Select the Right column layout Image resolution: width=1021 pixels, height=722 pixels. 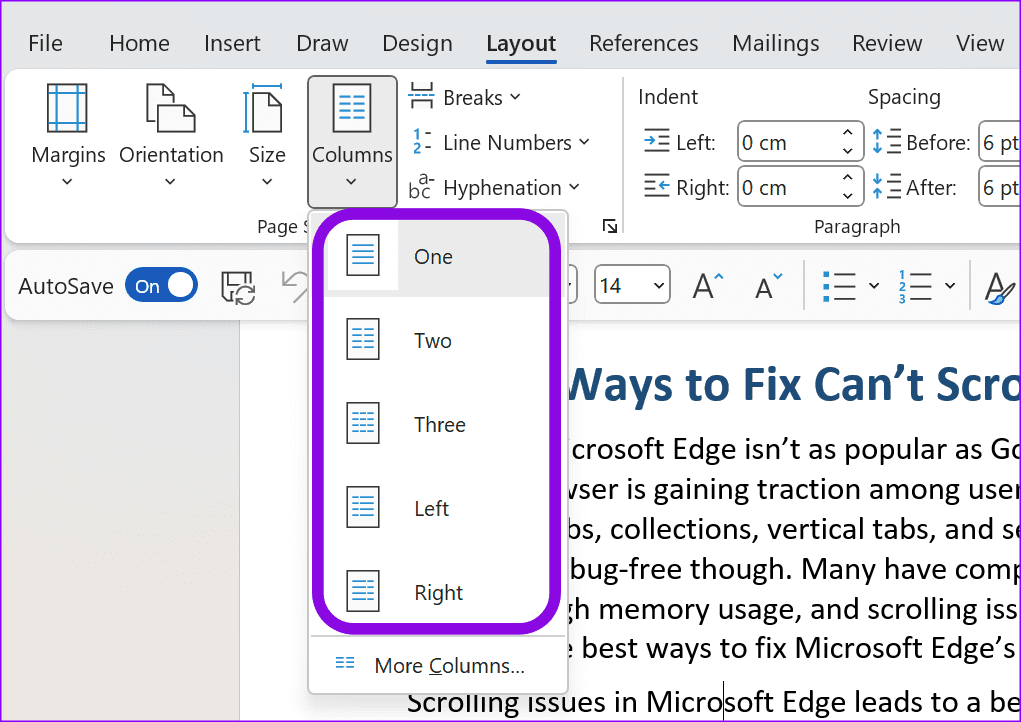pos(437,592)
